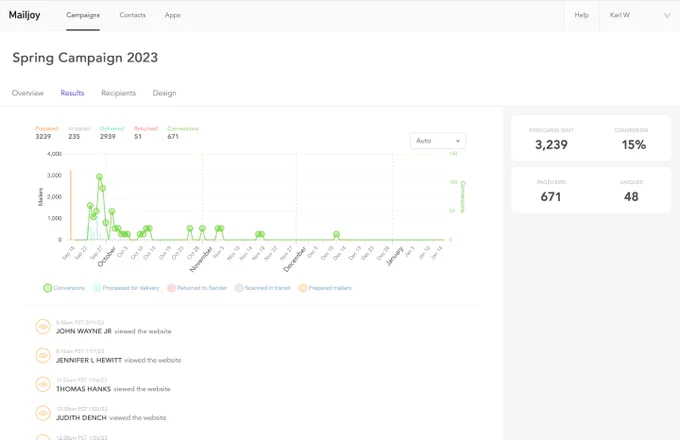Select the Results tab

tap(72, 93)
